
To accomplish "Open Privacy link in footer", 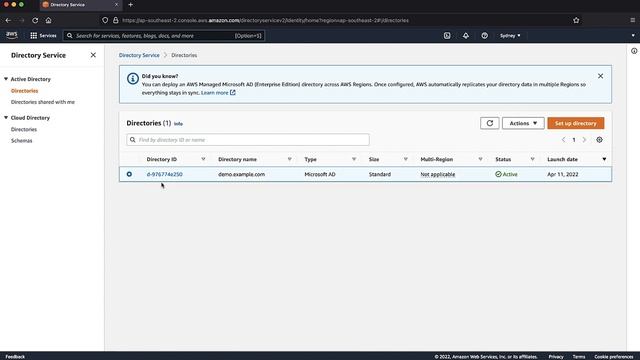I will [556, 356].
